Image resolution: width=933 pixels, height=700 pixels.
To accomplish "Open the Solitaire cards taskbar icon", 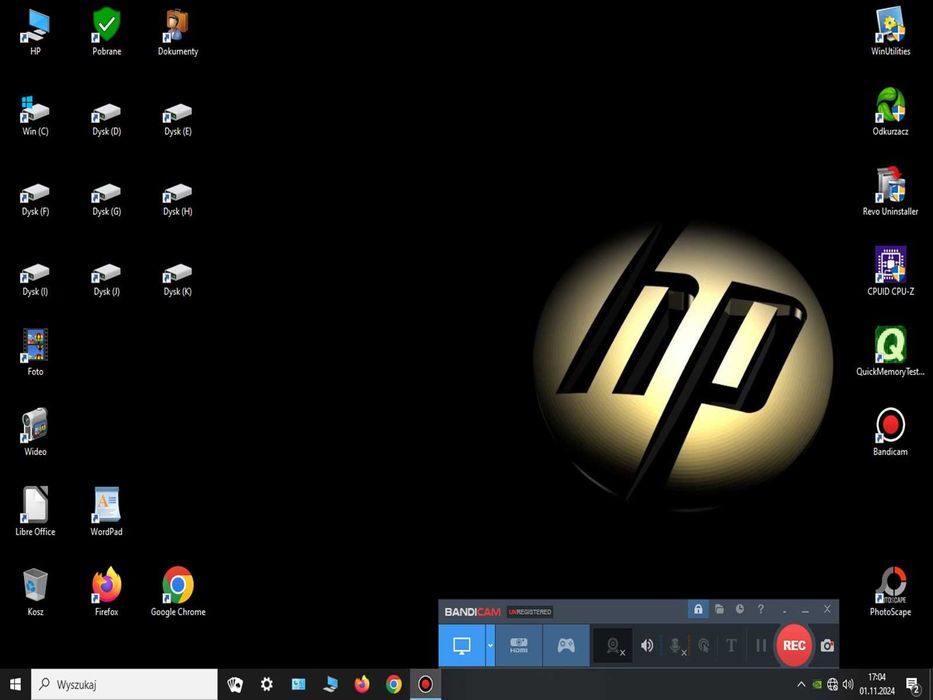I will click(235, 685).
